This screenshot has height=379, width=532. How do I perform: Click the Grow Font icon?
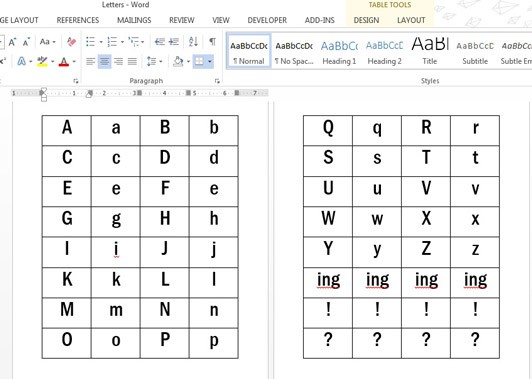coord(13,42)
